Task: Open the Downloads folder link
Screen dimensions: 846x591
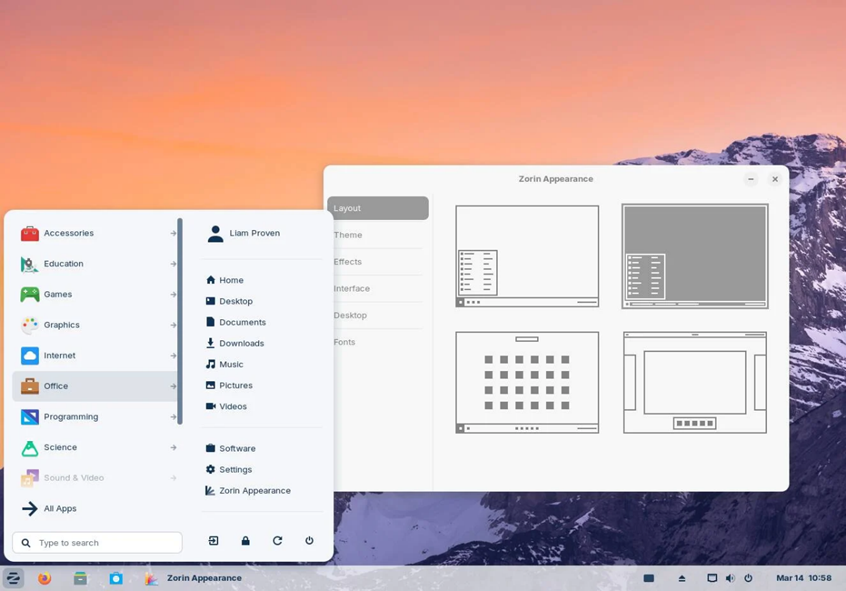Action: click(x=241, y=343)
